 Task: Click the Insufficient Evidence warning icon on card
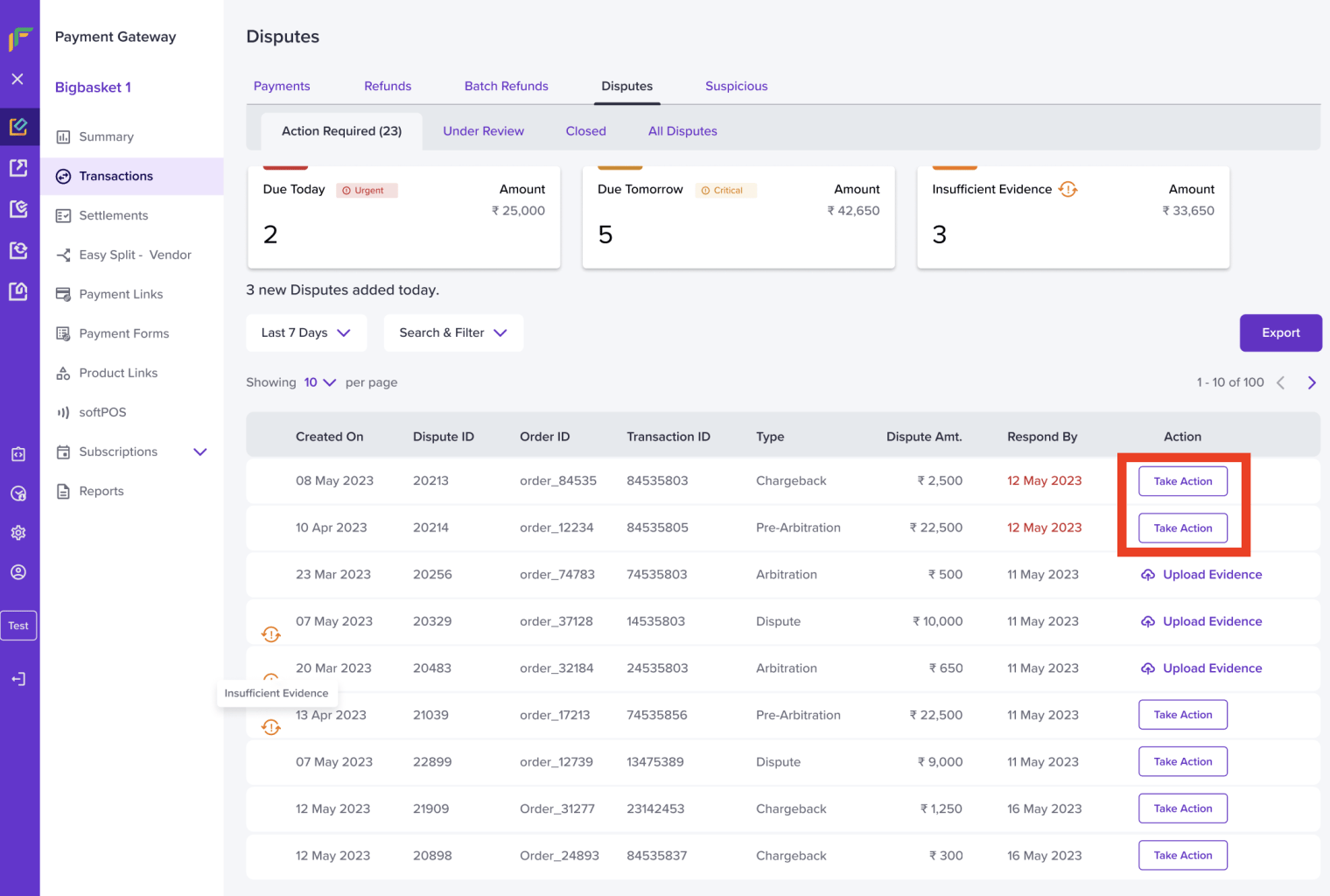click(x=1067, y=189)
